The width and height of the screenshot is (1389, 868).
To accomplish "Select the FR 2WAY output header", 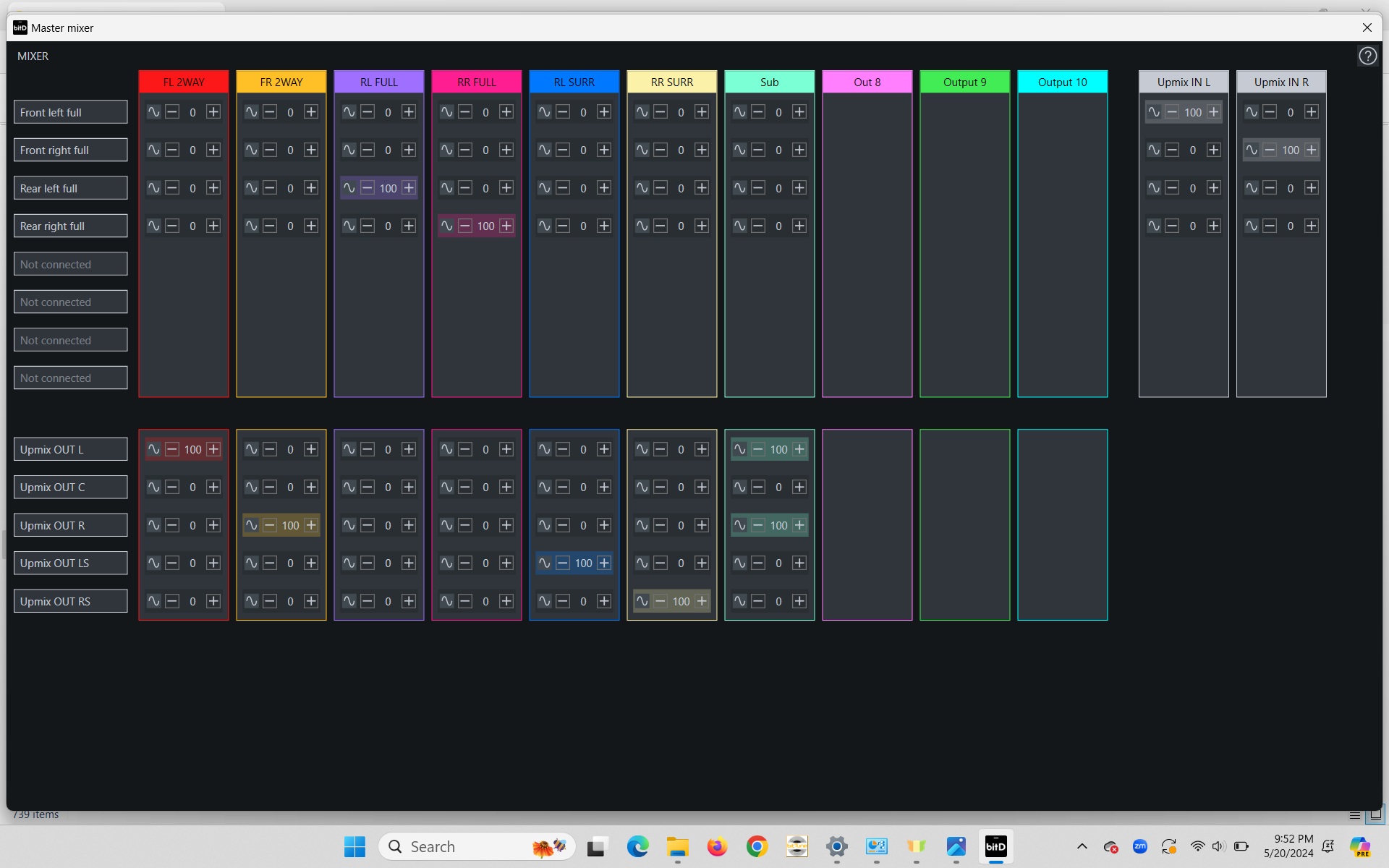I will [x=281, y=82].
